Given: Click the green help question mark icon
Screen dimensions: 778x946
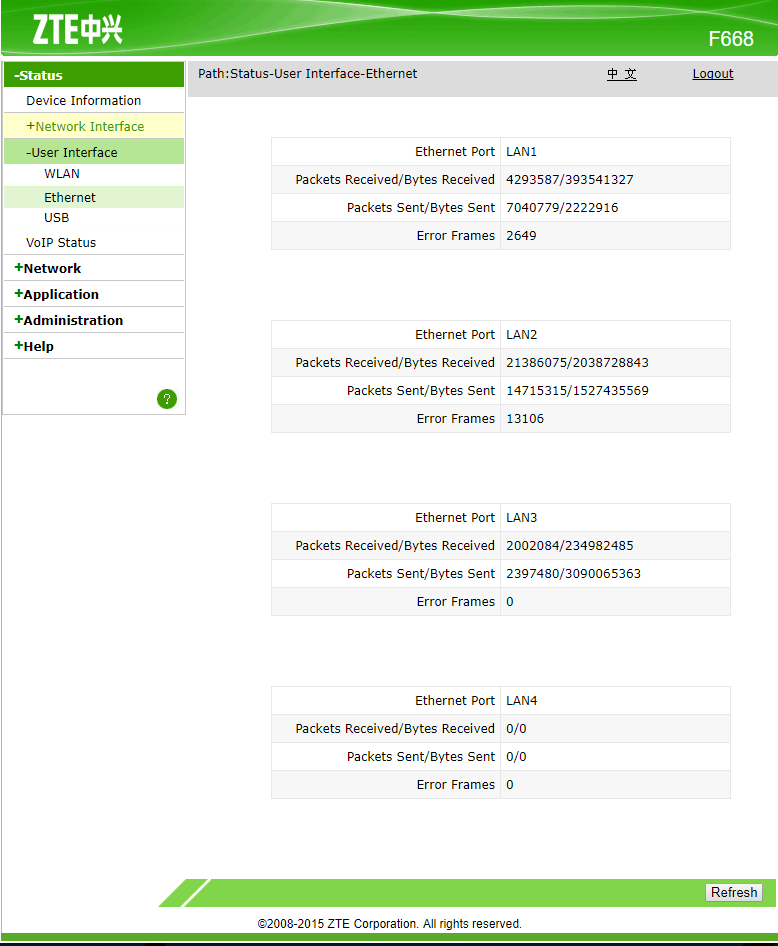Looking at the screenshot, I should point(167,399).
